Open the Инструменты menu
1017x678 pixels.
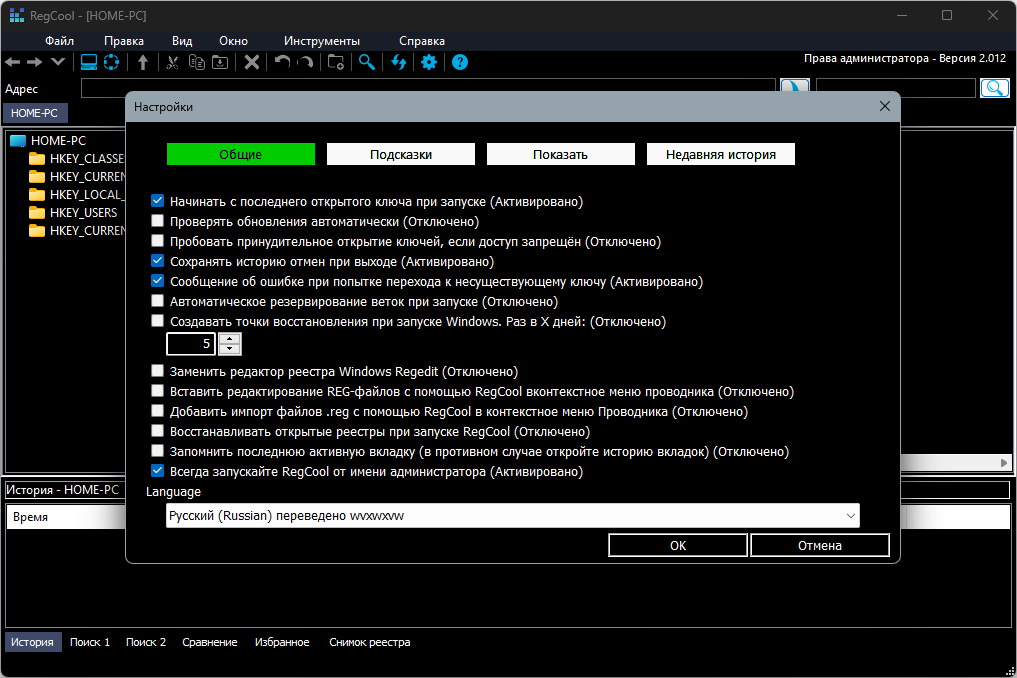tap(322, 41)
